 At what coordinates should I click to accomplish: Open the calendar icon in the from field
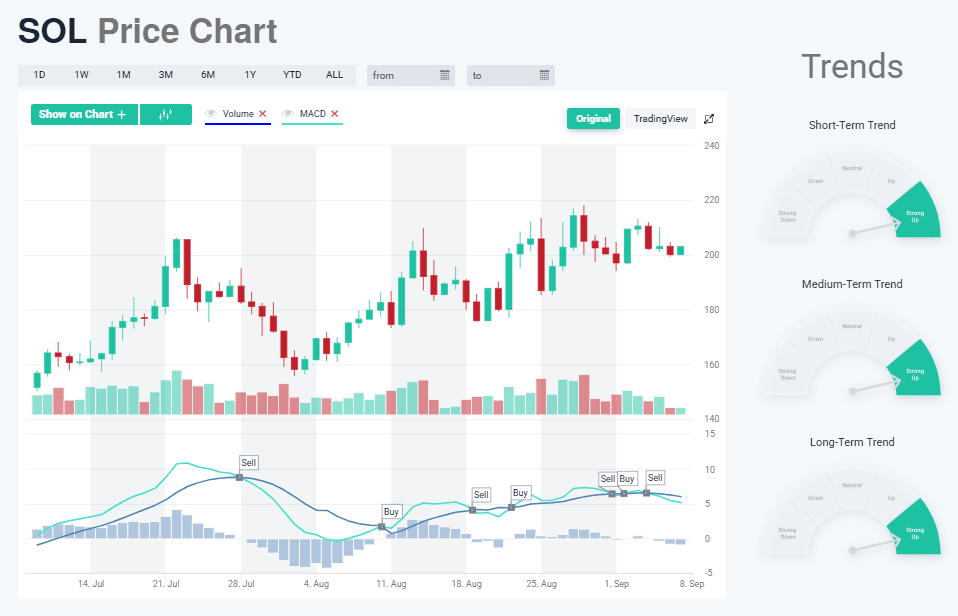point(445,75)
